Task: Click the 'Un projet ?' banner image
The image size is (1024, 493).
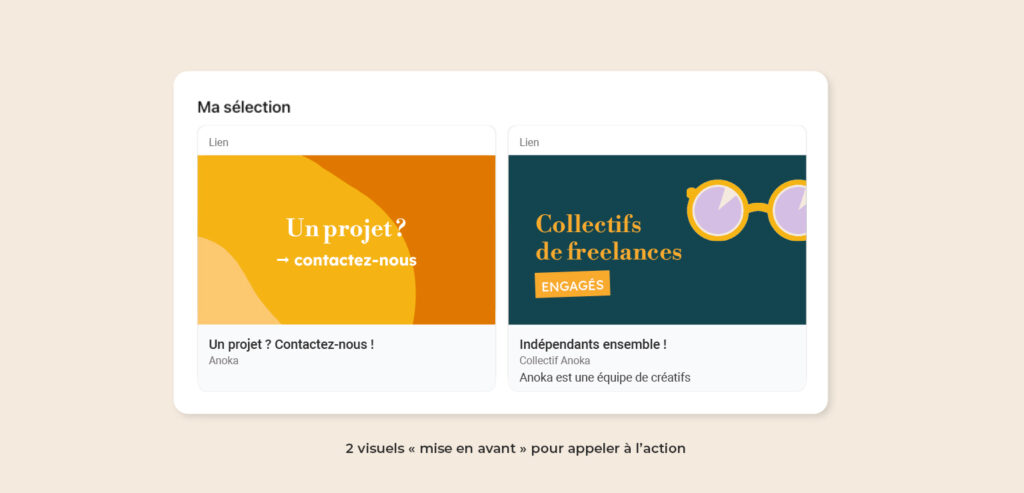Action: [x=346, y=240]
